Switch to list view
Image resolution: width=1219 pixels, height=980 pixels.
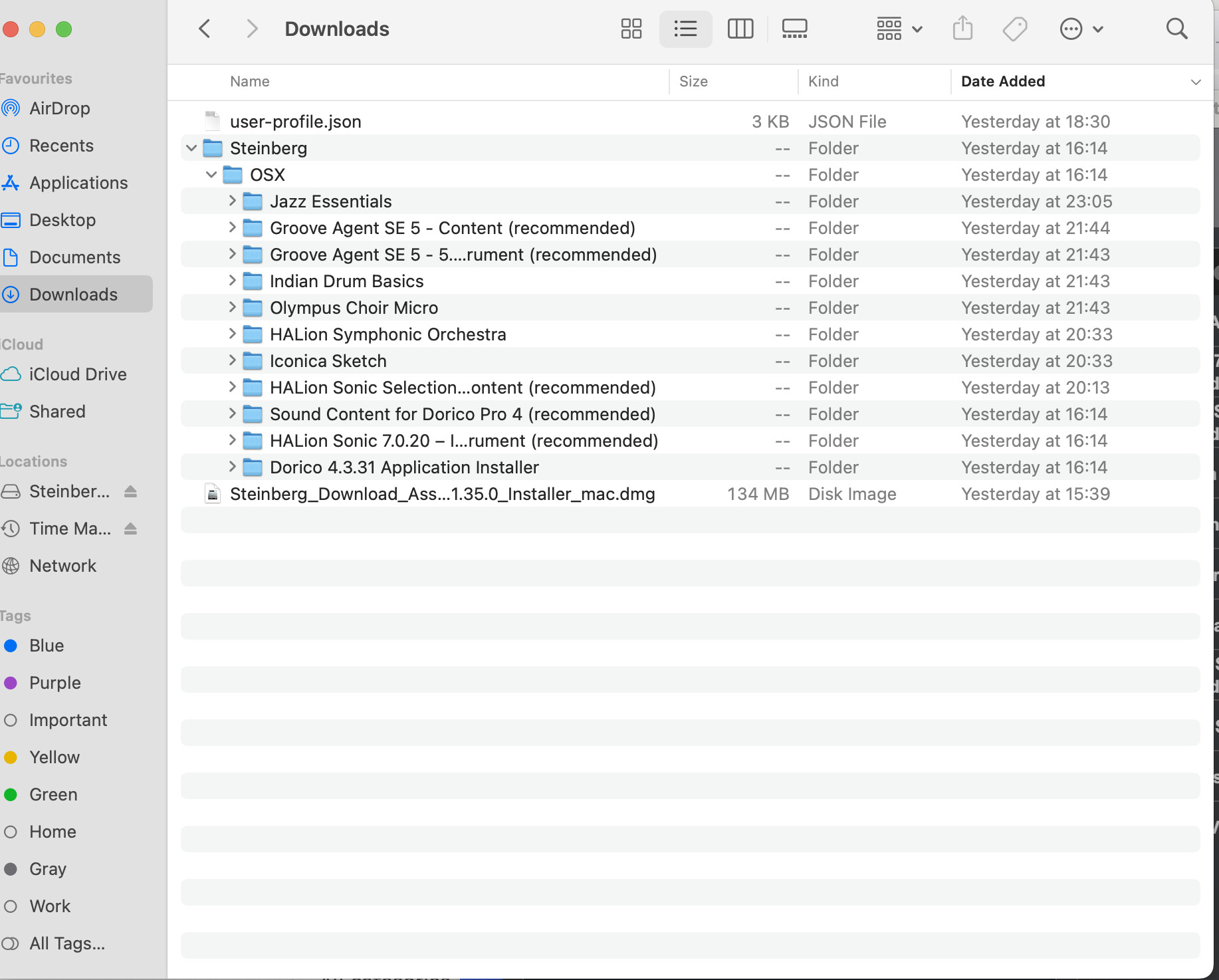pos(685,29)
